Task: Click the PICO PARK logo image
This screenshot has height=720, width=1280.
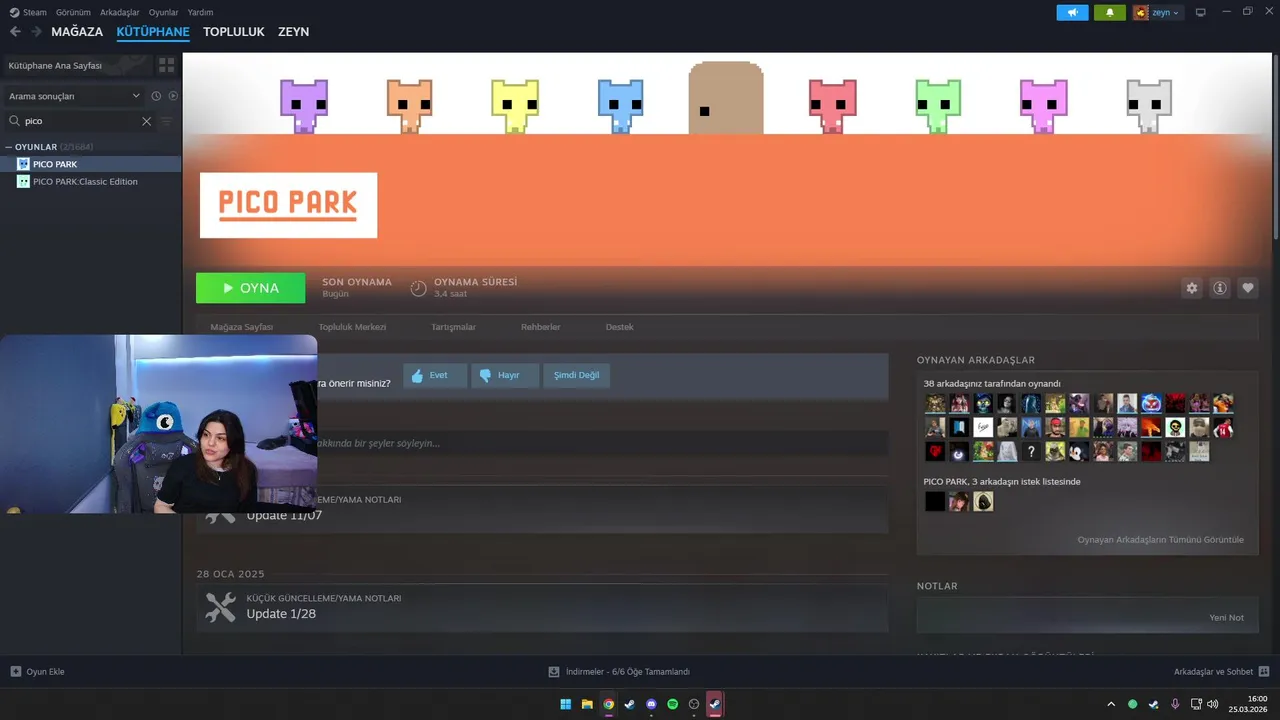Action: tap(288, 205)
